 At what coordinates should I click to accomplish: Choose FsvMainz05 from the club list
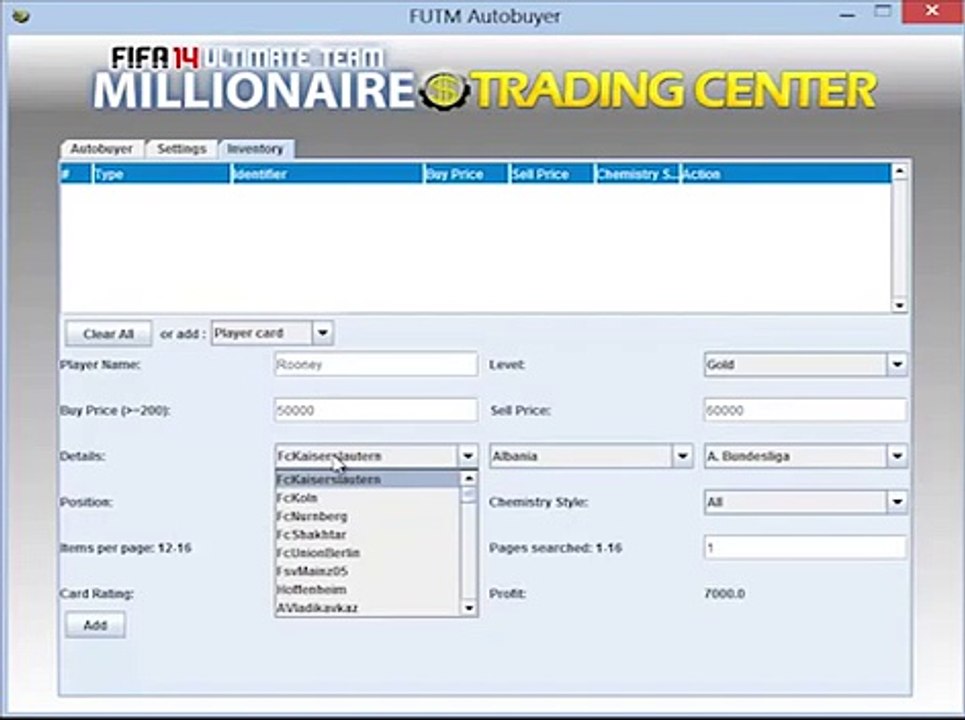coord(368,572)
